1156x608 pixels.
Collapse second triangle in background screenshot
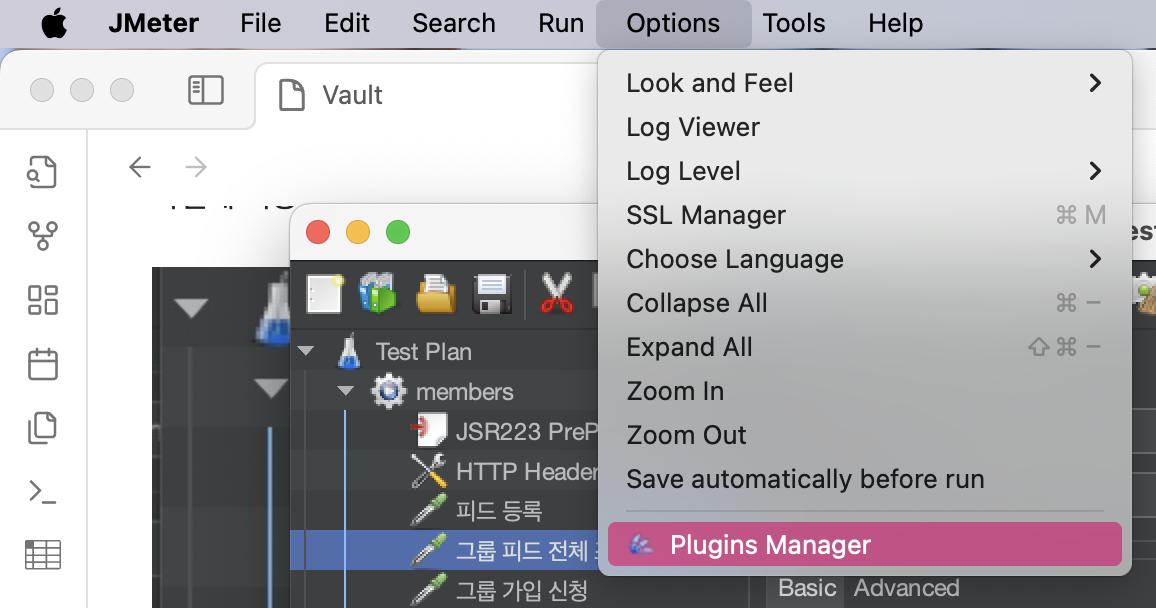click(271, 388)
